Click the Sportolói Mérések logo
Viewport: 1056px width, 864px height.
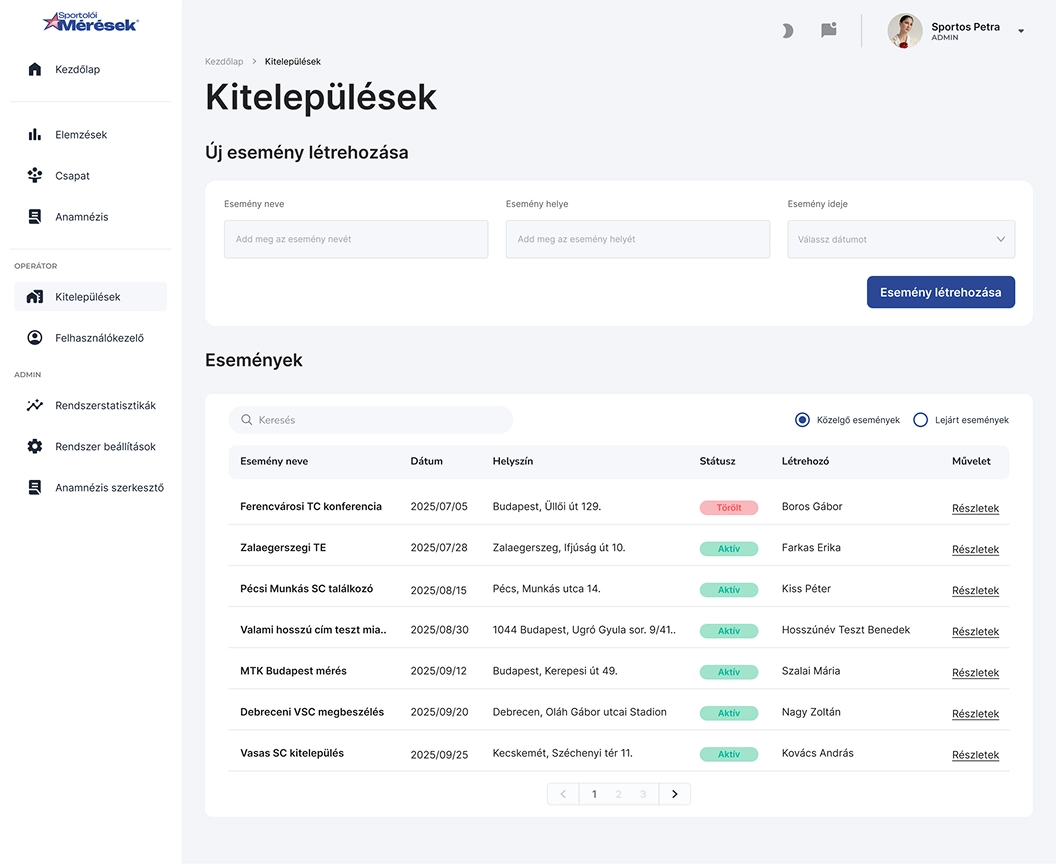click(90, 22)
